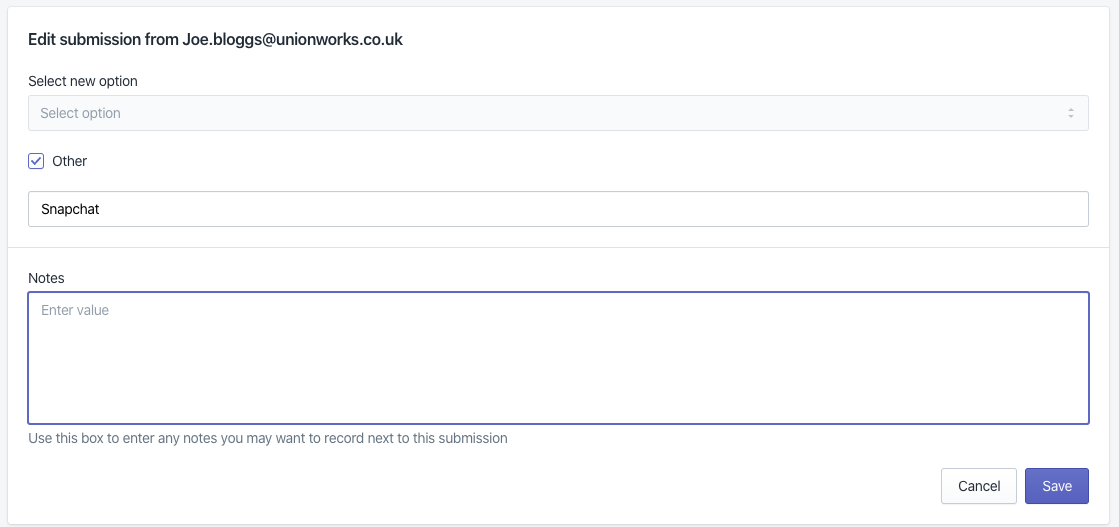Click the notes help text below the box

(267, 438)
